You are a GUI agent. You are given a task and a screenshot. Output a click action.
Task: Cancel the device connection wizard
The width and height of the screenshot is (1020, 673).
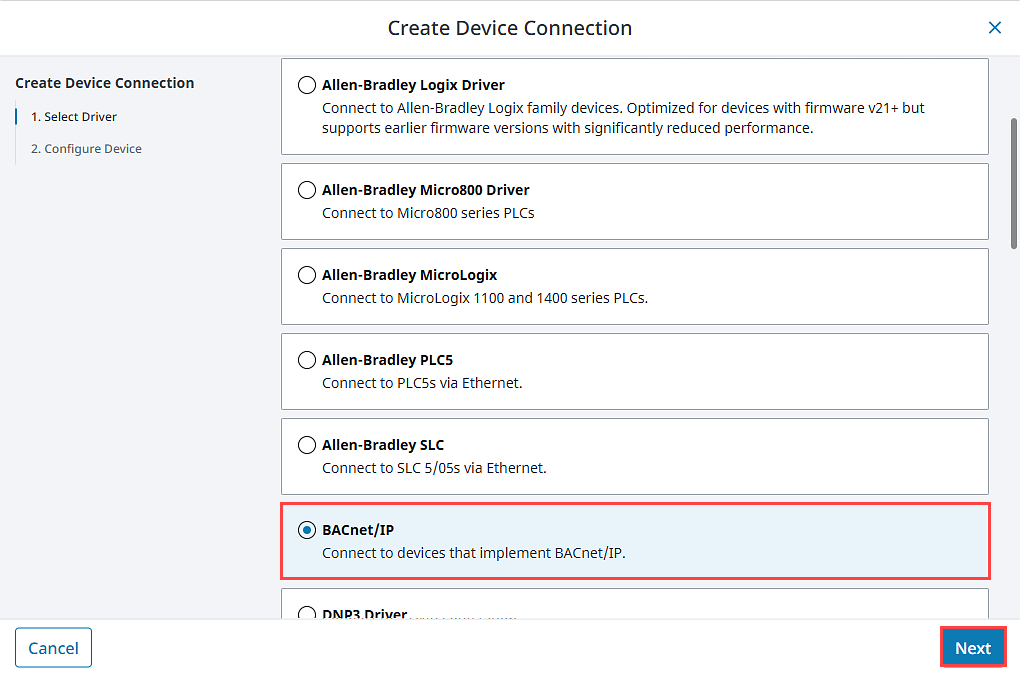(53, 648)
